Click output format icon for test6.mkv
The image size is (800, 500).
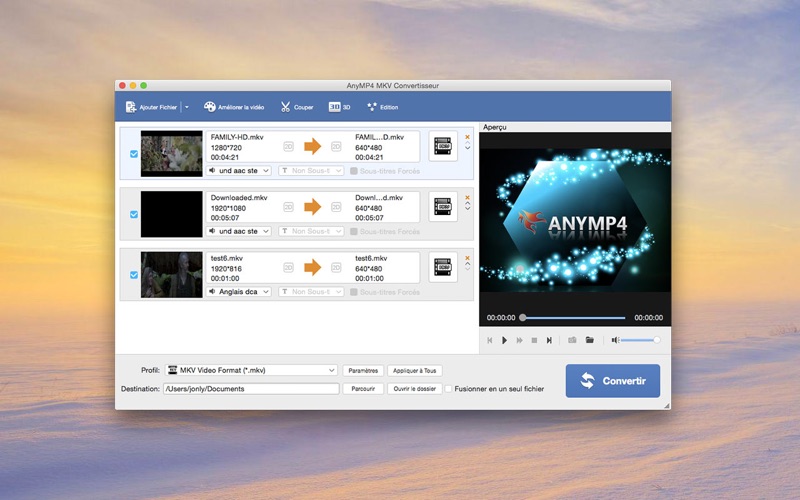pos(443,267)
